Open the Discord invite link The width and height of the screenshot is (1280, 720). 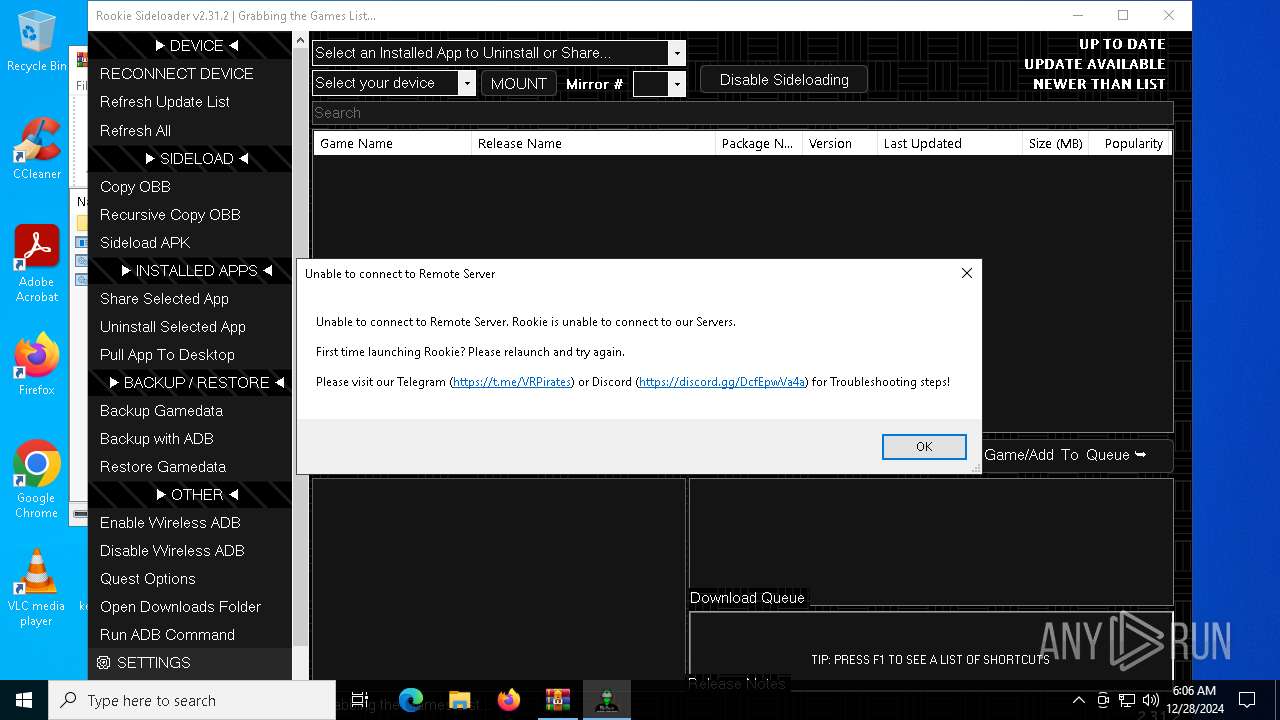coord(722,382)
